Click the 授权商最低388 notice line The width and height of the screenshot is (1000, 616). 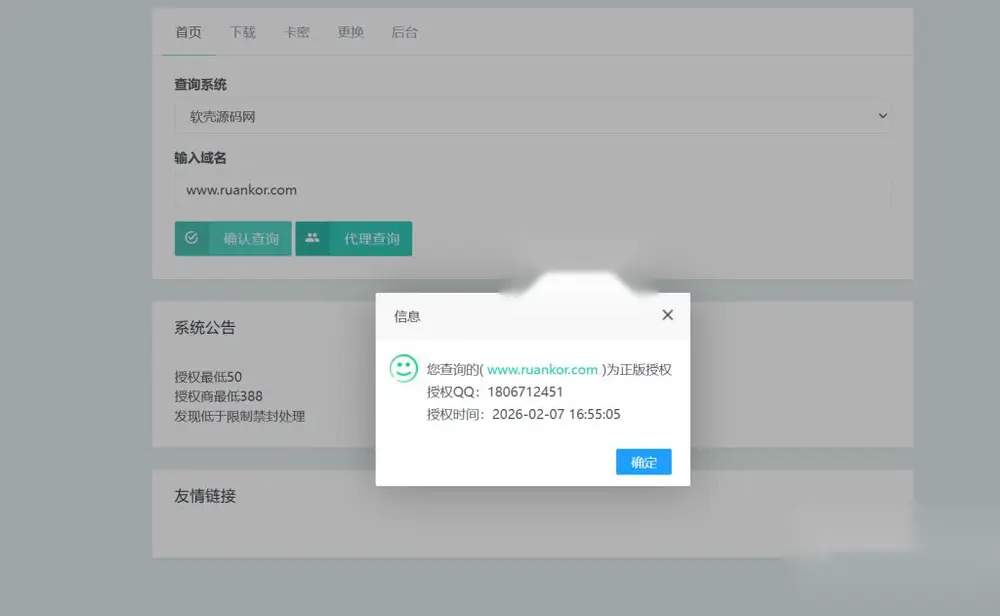click(218, 397)
